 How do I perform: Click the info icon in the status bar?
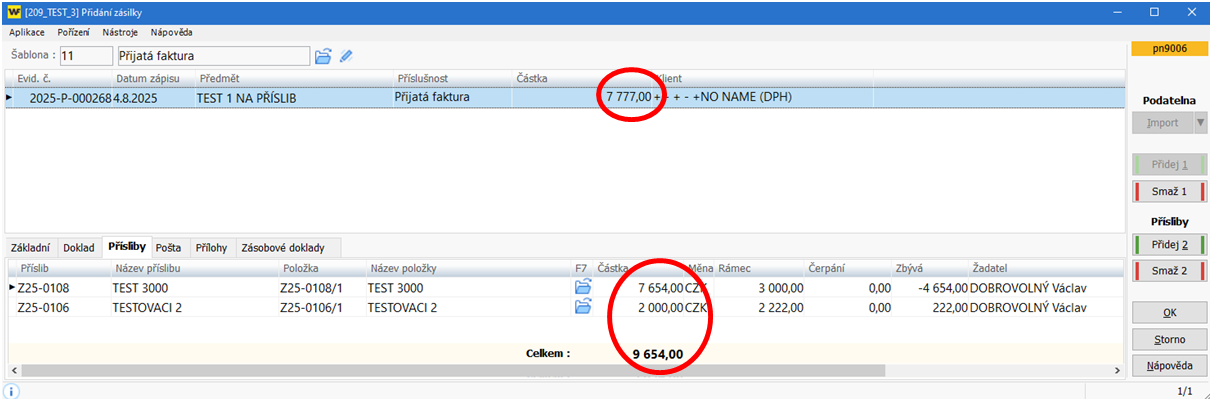11,391
